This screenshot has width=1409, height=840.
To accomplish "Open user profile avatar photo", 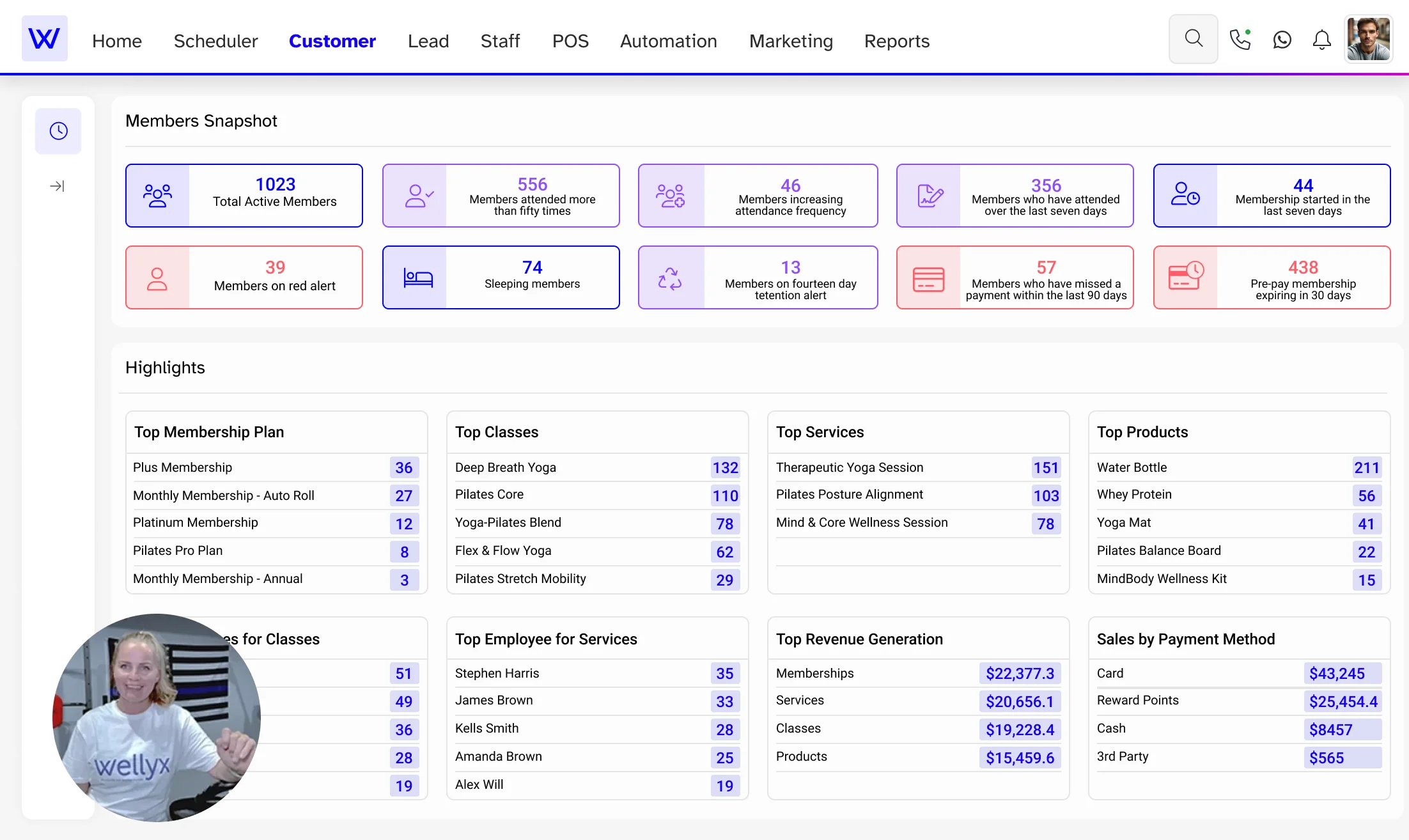I will point(1368,39).
